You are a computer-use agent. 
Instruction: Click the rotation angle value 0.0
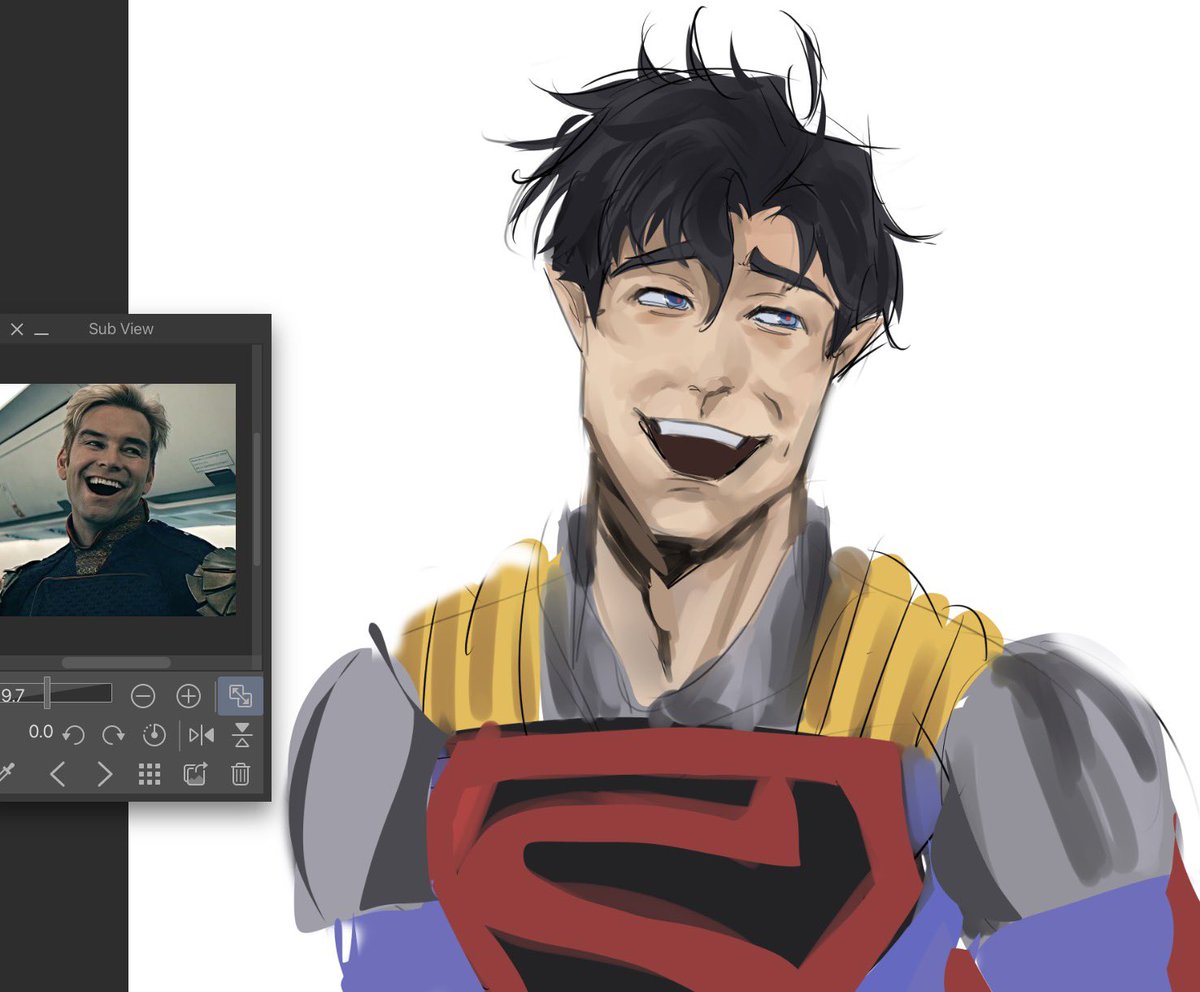[x=41, y=732]
